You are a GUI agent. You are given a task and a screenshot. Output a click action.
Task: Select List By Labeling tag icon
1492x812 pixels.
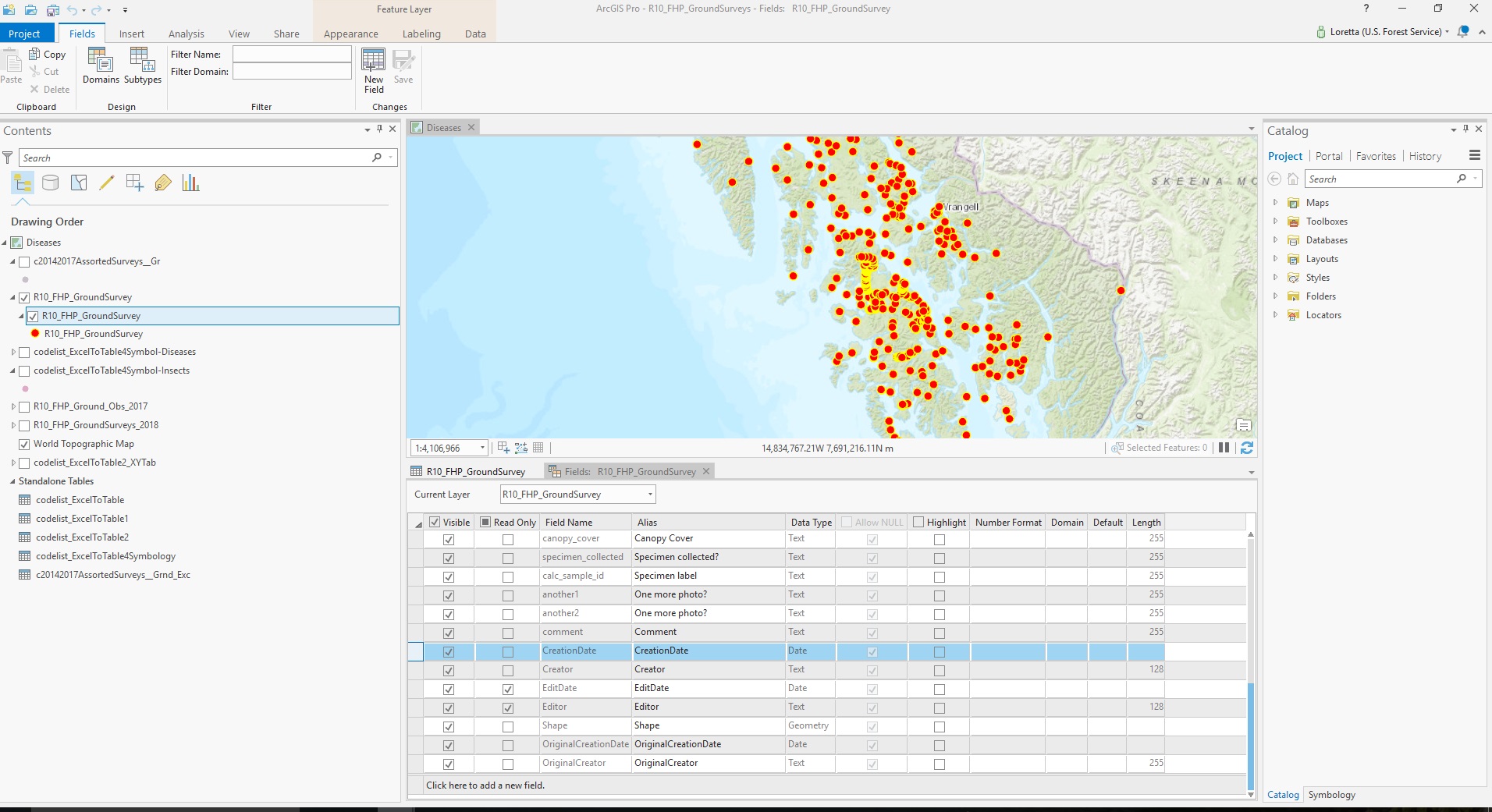click(x=163, y=183)
